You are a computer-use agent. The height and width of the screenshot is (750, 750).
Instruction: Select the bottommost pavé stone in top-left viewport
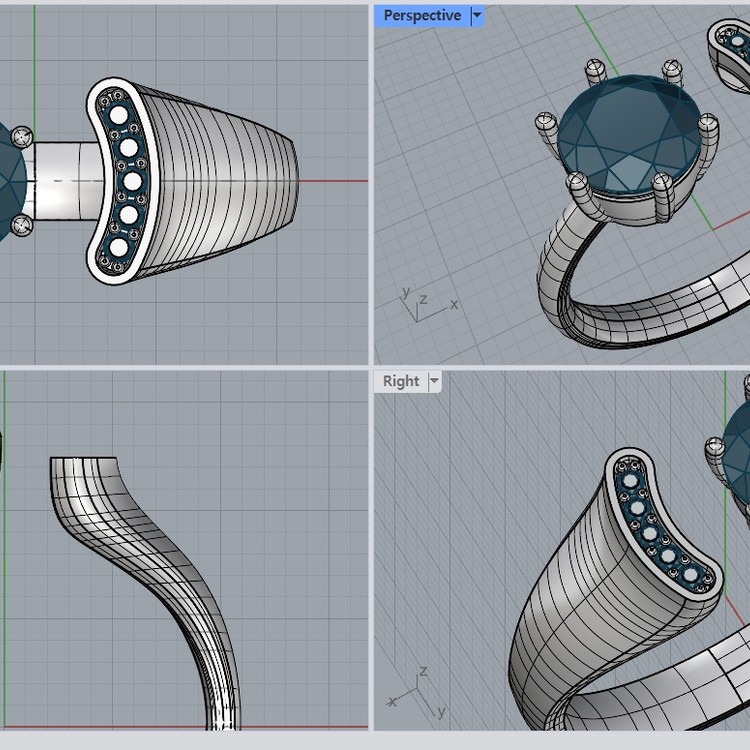pyautogui.click(x=119, y=246)
